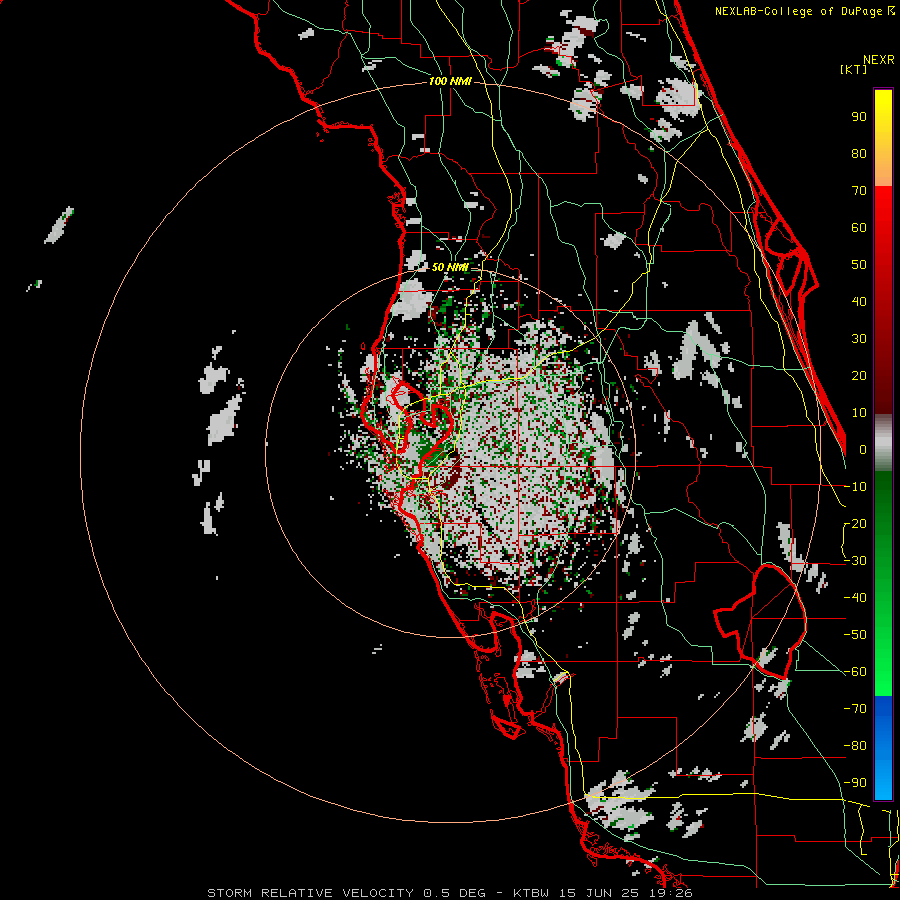Image resolution: width=900 pixels, height=900 pixels.
Task: Click the -20 scale value
Action: coord(855,523)
